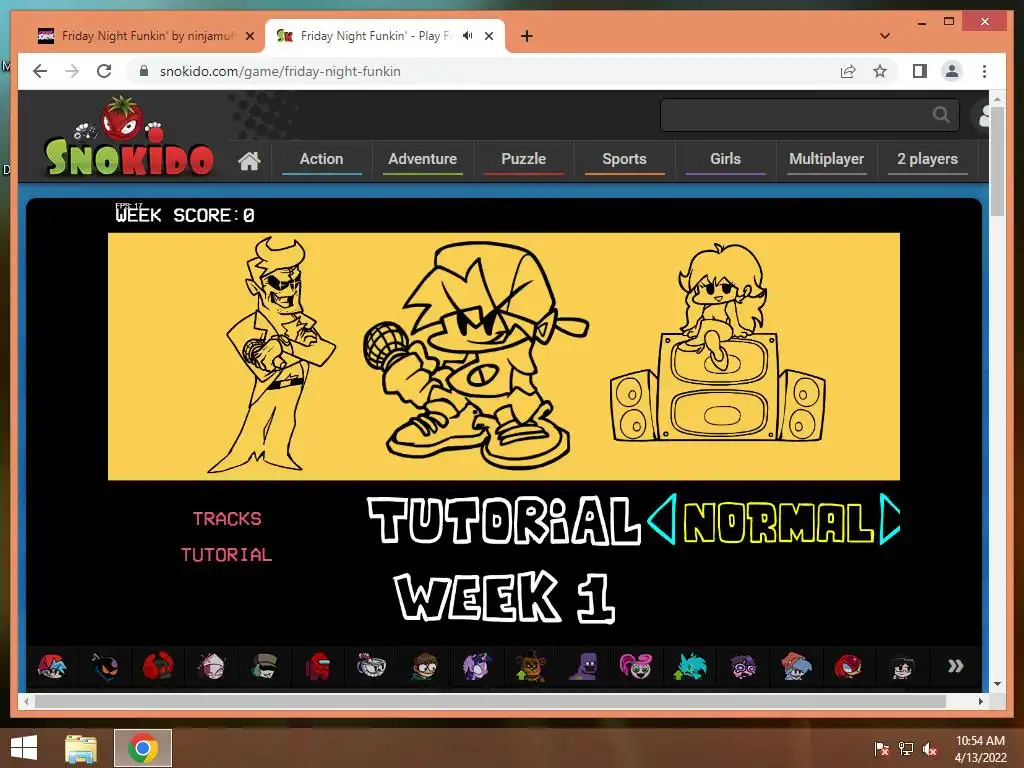Open the user account avatar on Snokido
The height and width of the screenshot is (768, 1024).
coord(983,116)
